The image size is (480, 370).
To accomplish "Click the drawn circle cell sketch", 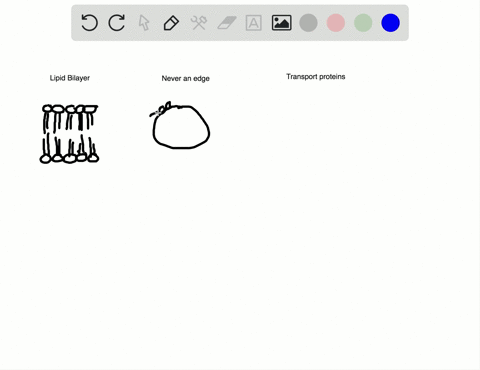I will (180, 125).
